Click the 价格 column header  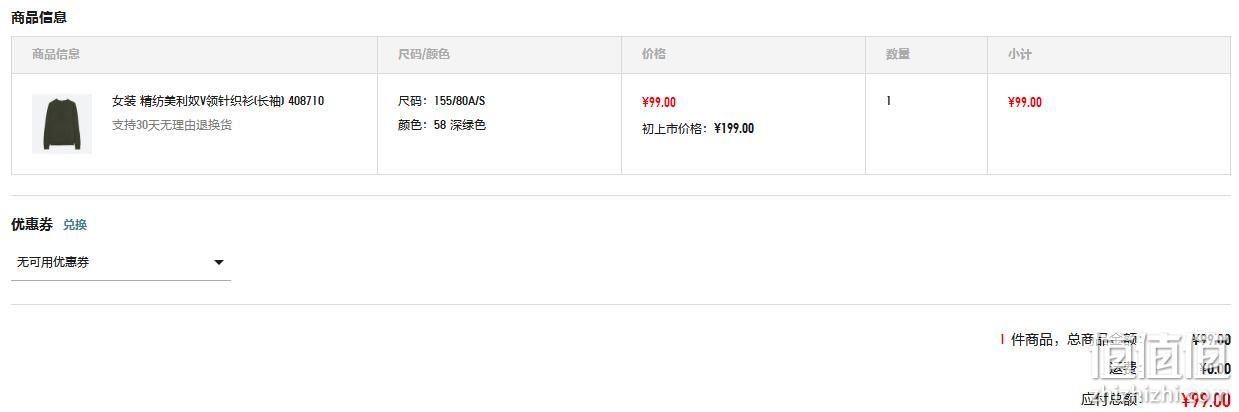point(654,54)
